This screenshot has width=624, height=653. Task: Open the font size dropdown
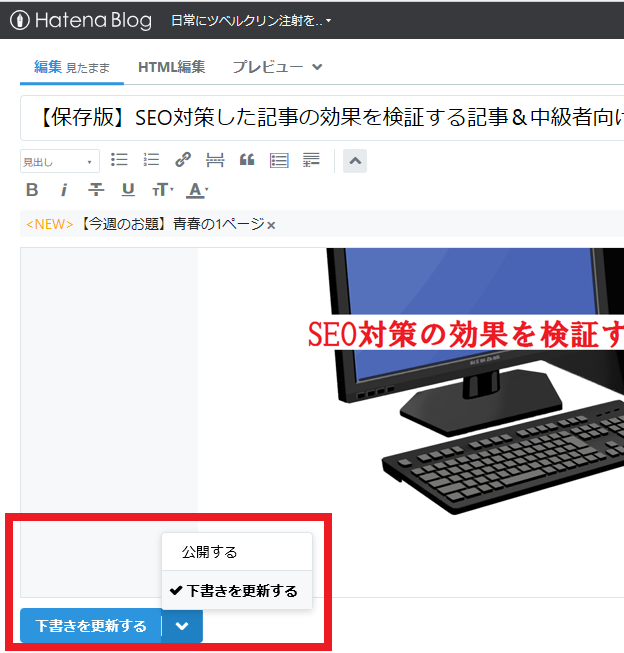(x=162, y=190)
